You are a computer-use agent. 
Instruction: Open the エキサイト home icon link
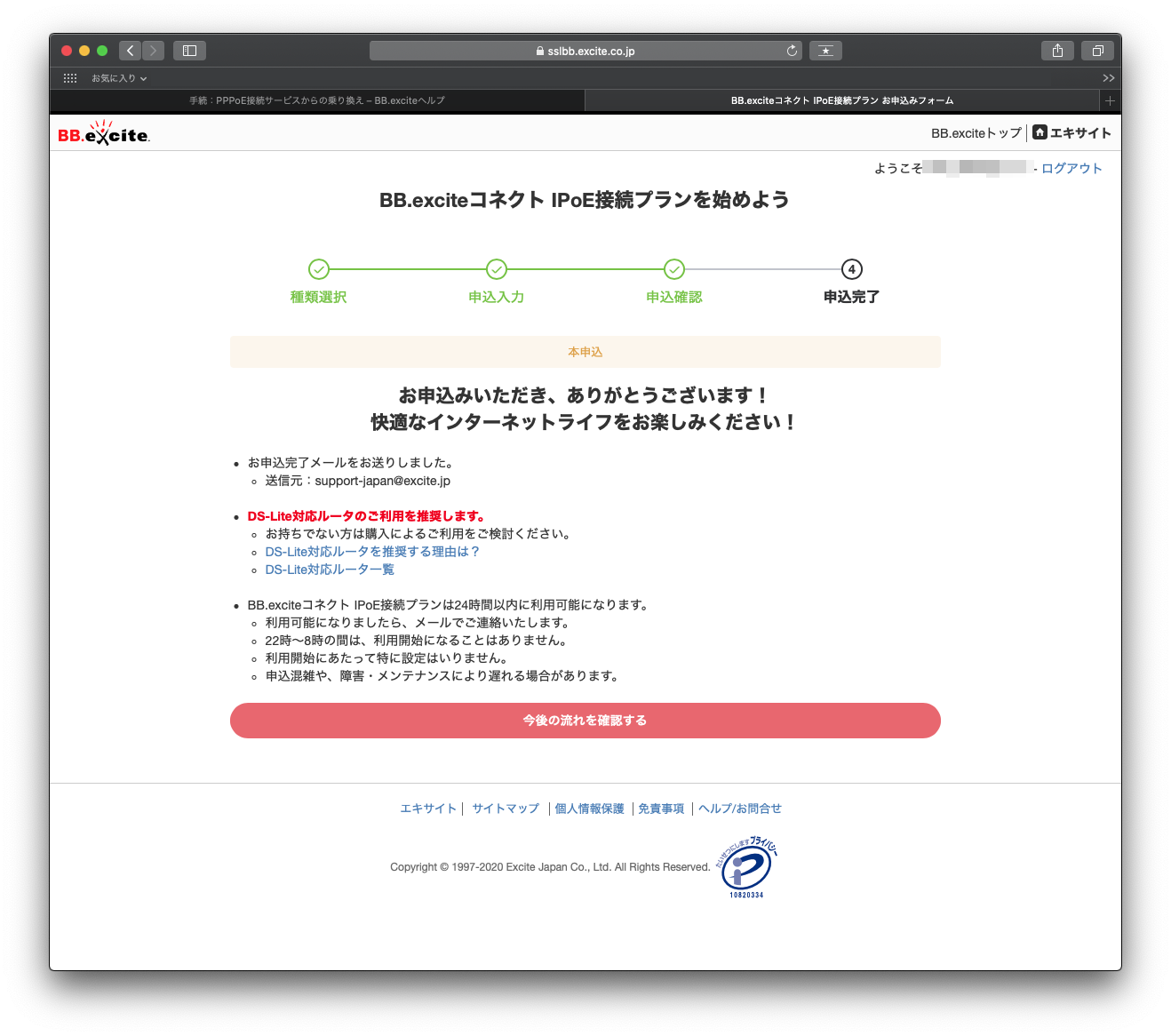click(1071, 133)
